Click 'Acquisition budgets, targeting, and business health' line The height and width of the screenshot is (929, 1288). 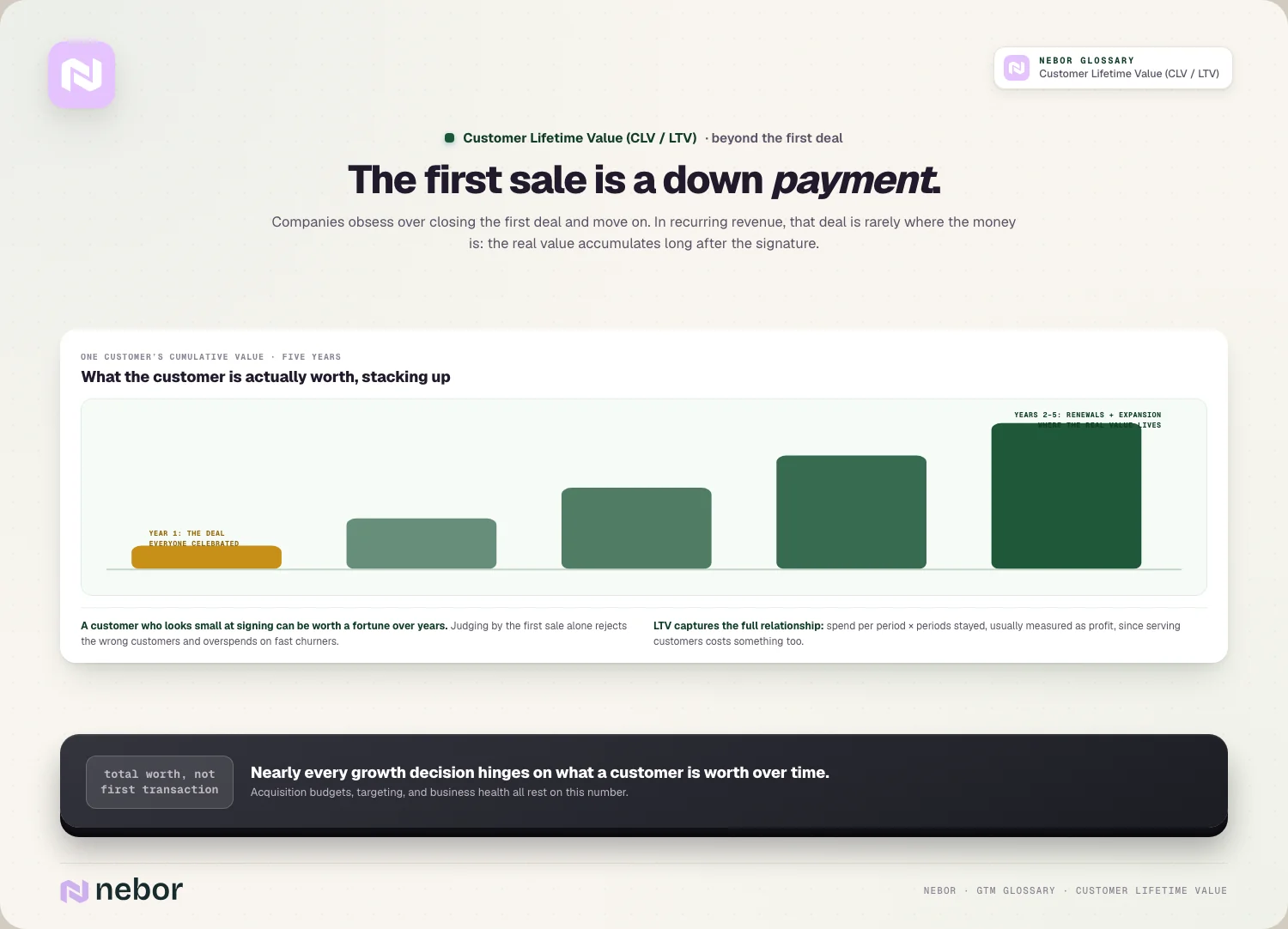click(440, 792)
